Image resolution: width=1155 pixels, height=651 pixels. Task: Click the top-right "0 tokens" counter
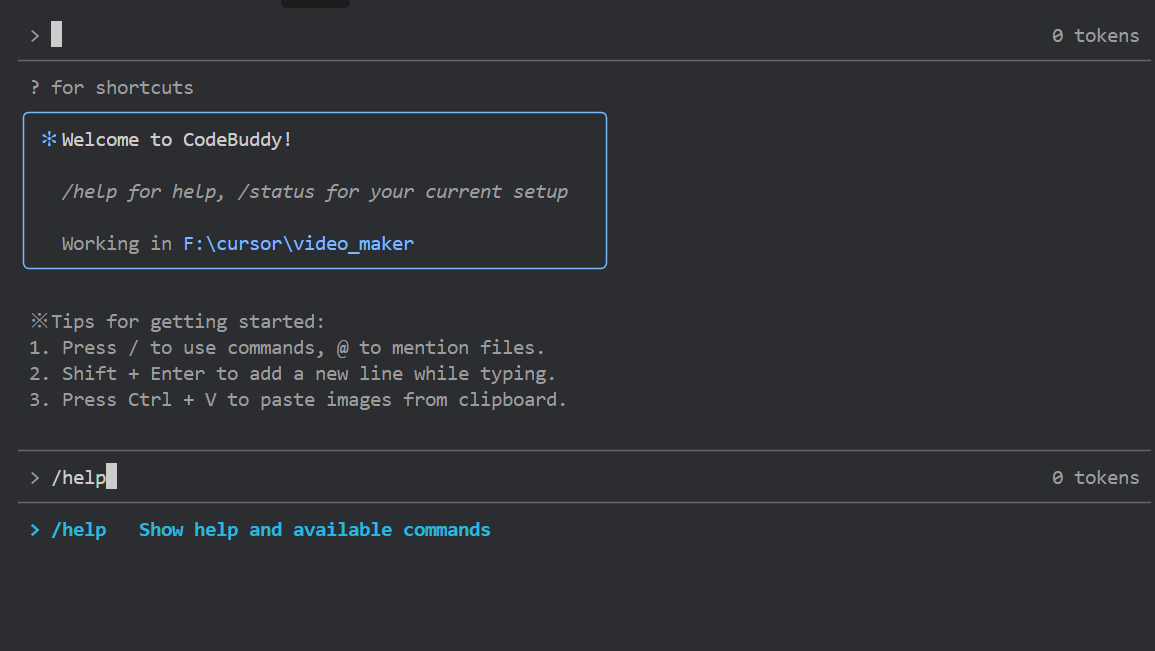1095,36
